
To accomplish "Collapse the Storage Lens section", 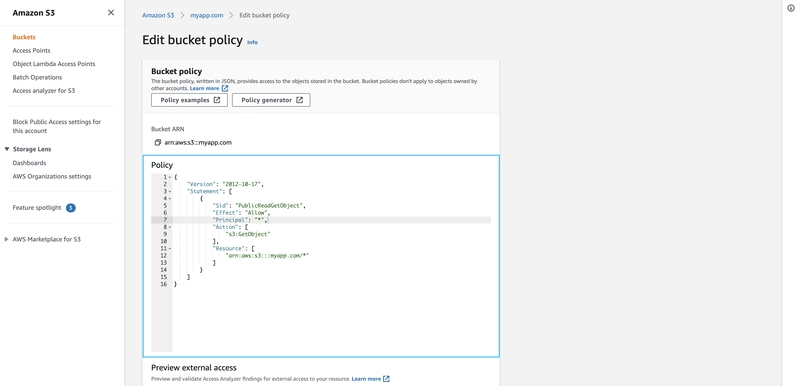I will (7, 149).
